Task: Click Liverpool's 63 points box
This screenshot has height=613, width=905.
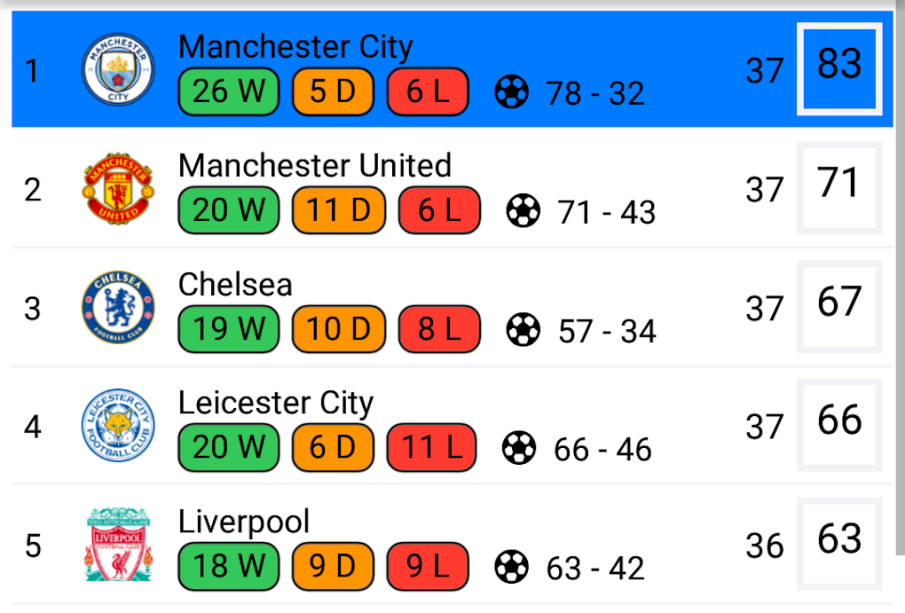Action: pos(839,543)
